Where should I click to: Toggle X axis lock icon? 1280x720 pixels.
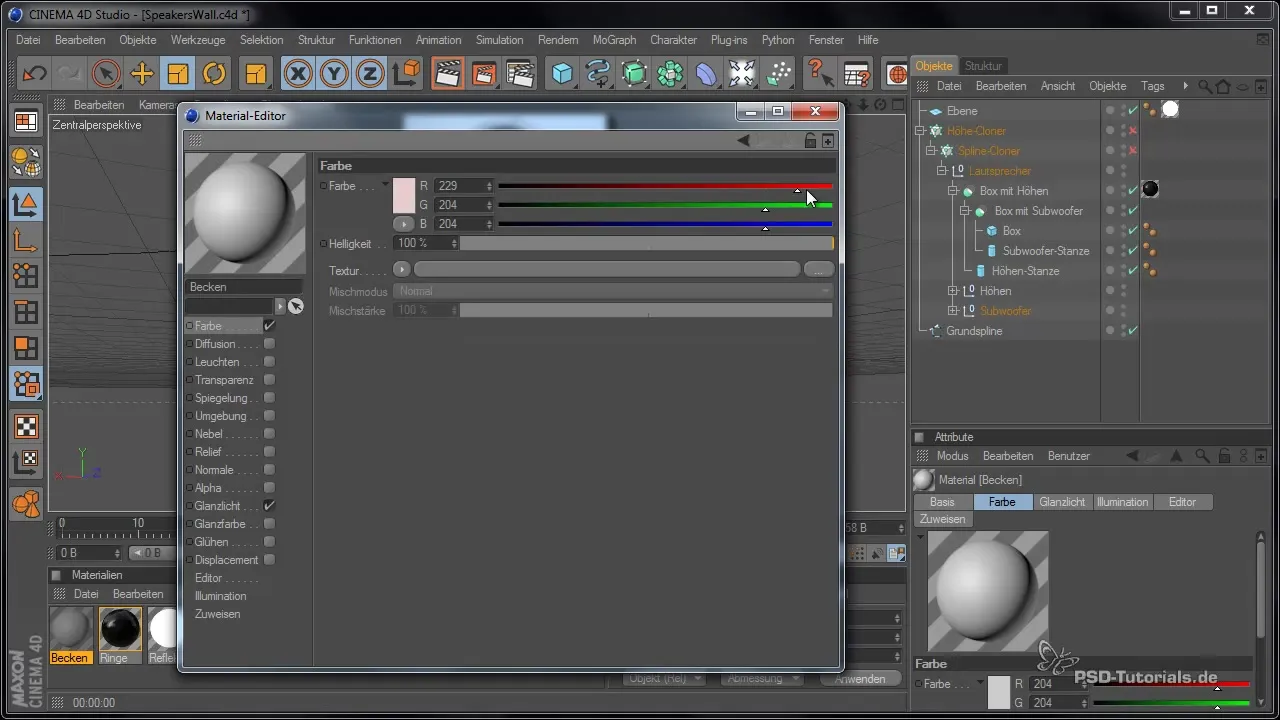click(297, 74)
